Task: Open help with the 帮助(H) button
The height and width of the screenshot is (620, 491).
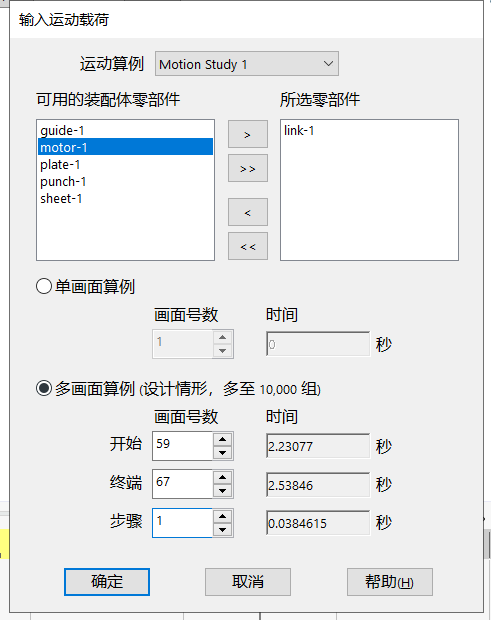Action: coord(390,582)
